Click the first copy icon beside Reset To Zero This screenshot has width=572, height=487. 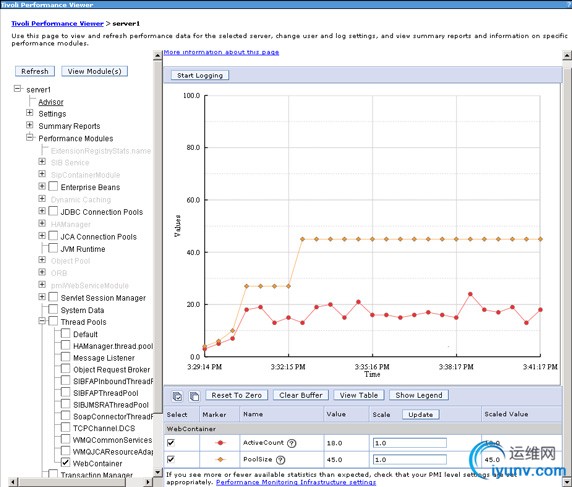(x=177, y=396)
